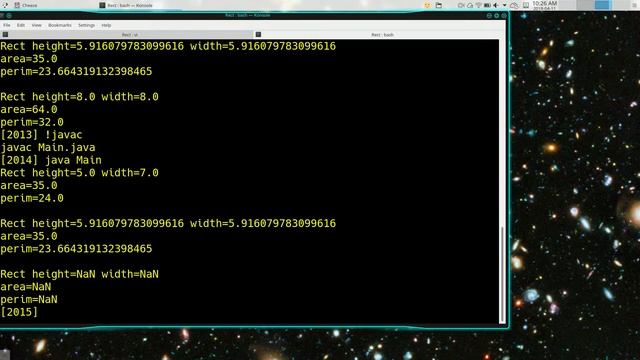Switch to the blue highlighted virtual desktop
The image size is (640, 360).
pyautogui.click(x=602, y=5)
